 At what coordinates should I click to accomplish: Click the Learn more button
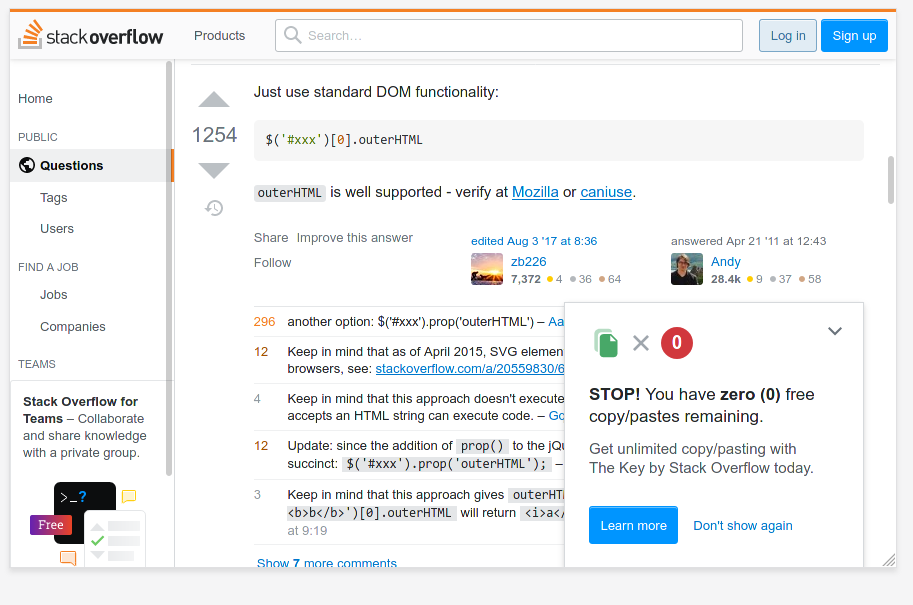[633, 525]
